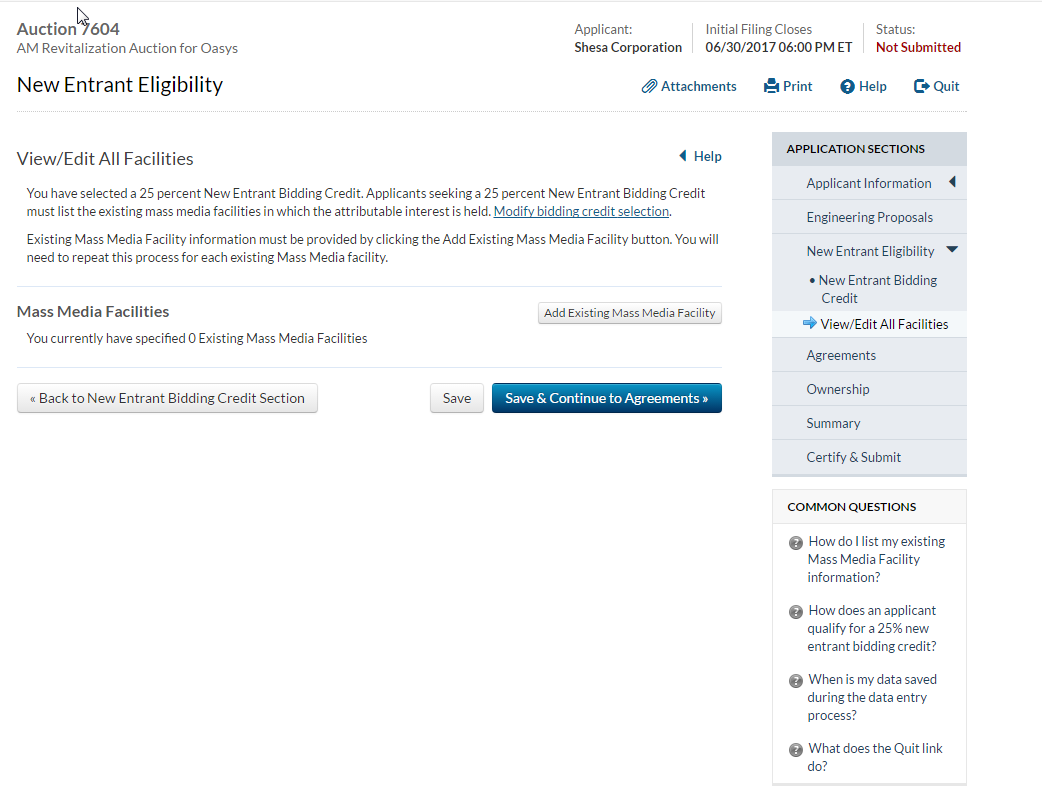The width and height of the screenshot is (1042, 794).
Task: Click Add Existing Mass Media Facility button
Action: (629, 313)
